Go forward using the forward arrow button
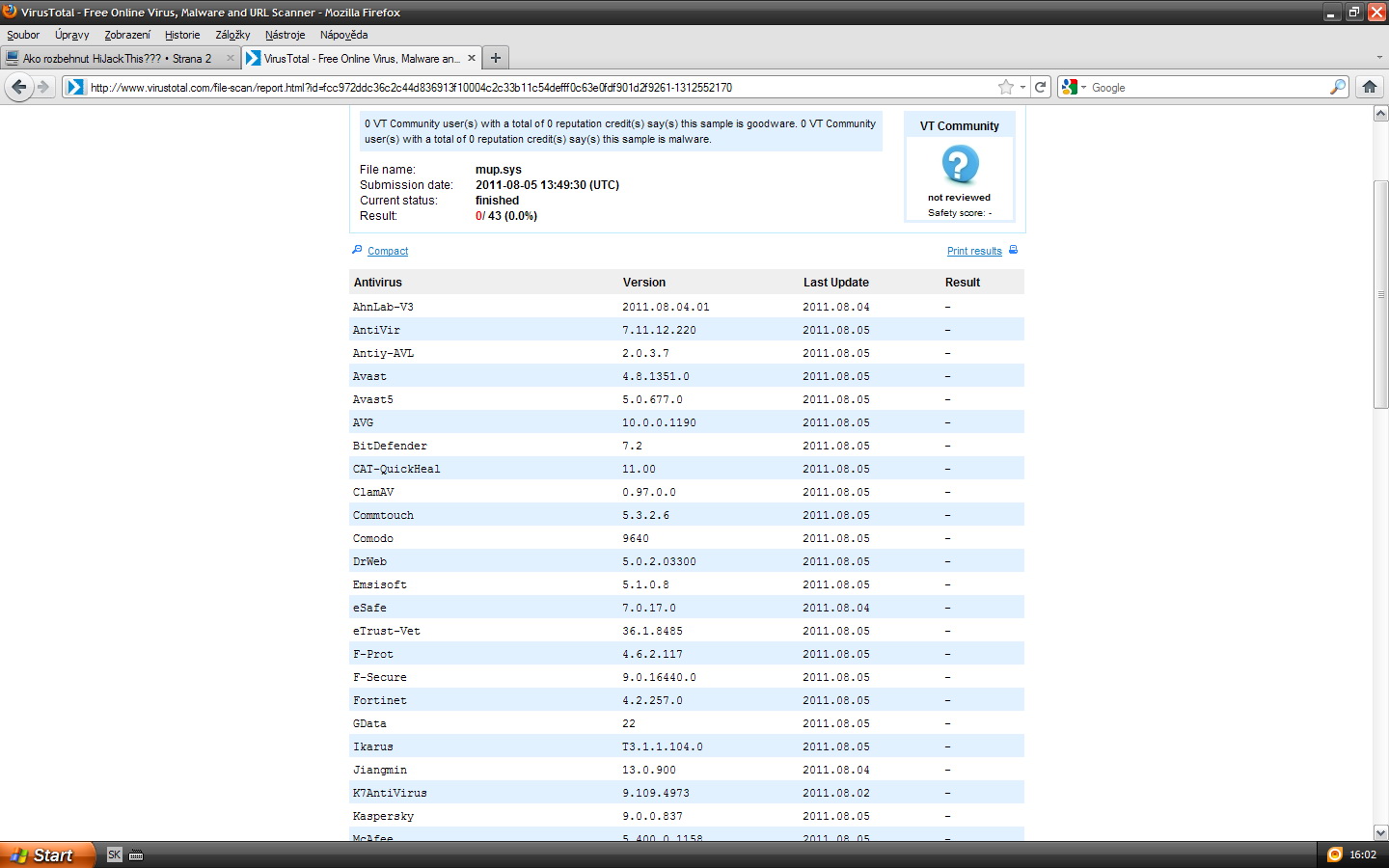This screenshot has height=868, width=1389. tap(43, 87)
